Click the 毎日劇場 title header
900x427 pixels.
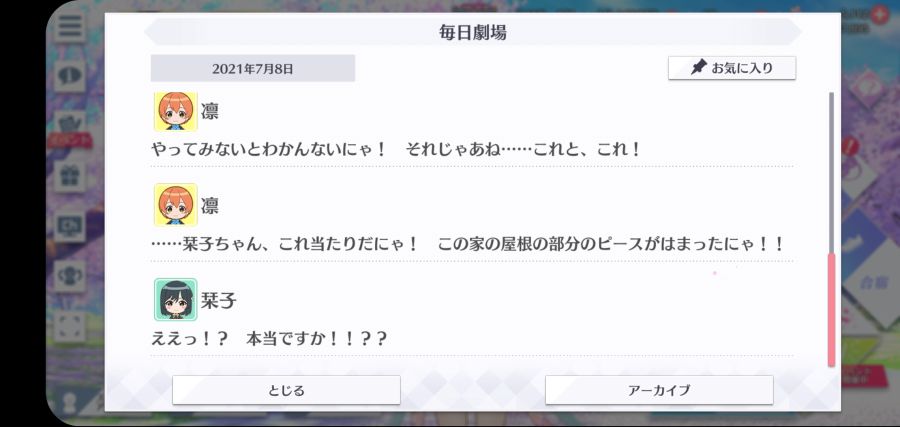pos(472,33)
